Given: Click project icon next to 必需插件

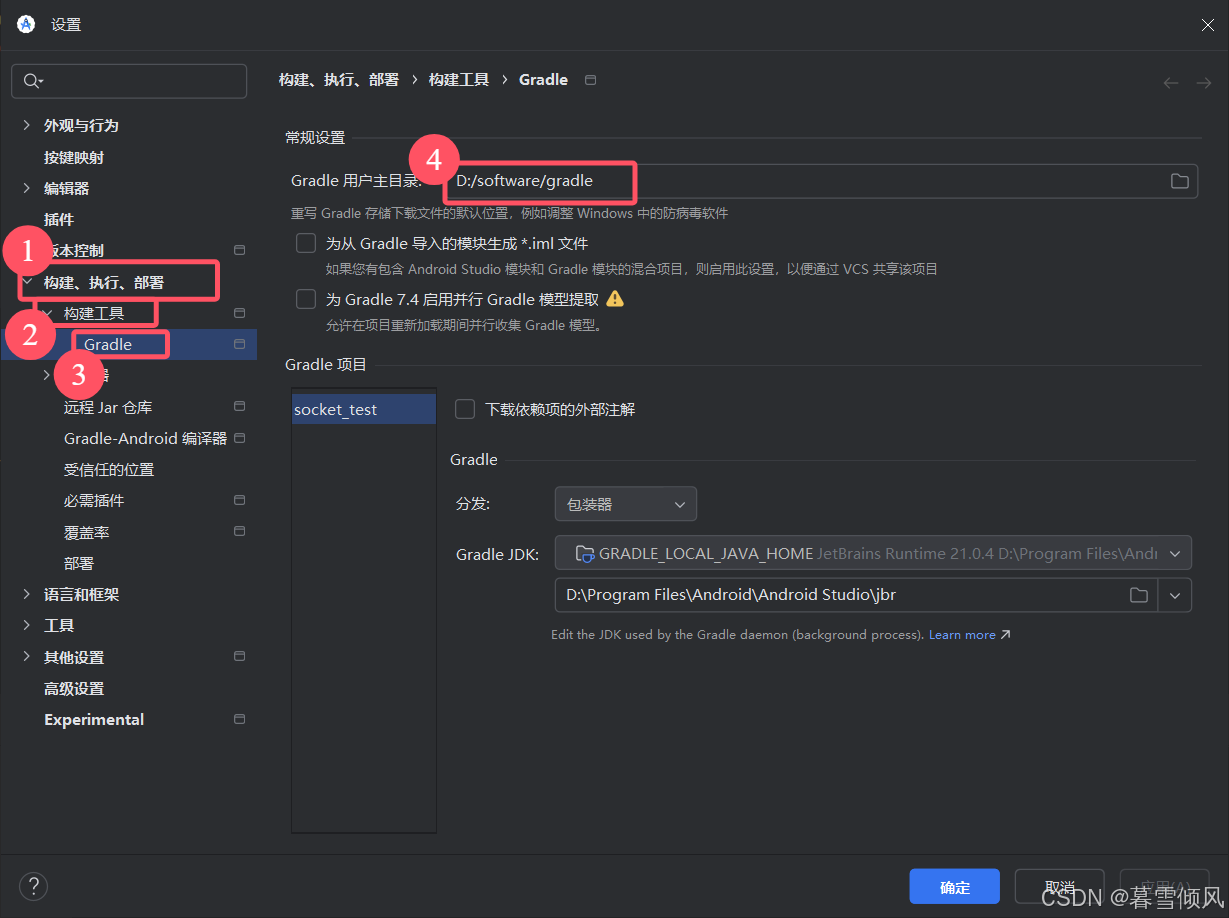Looking at the screenshot, I should coord(239,500).
